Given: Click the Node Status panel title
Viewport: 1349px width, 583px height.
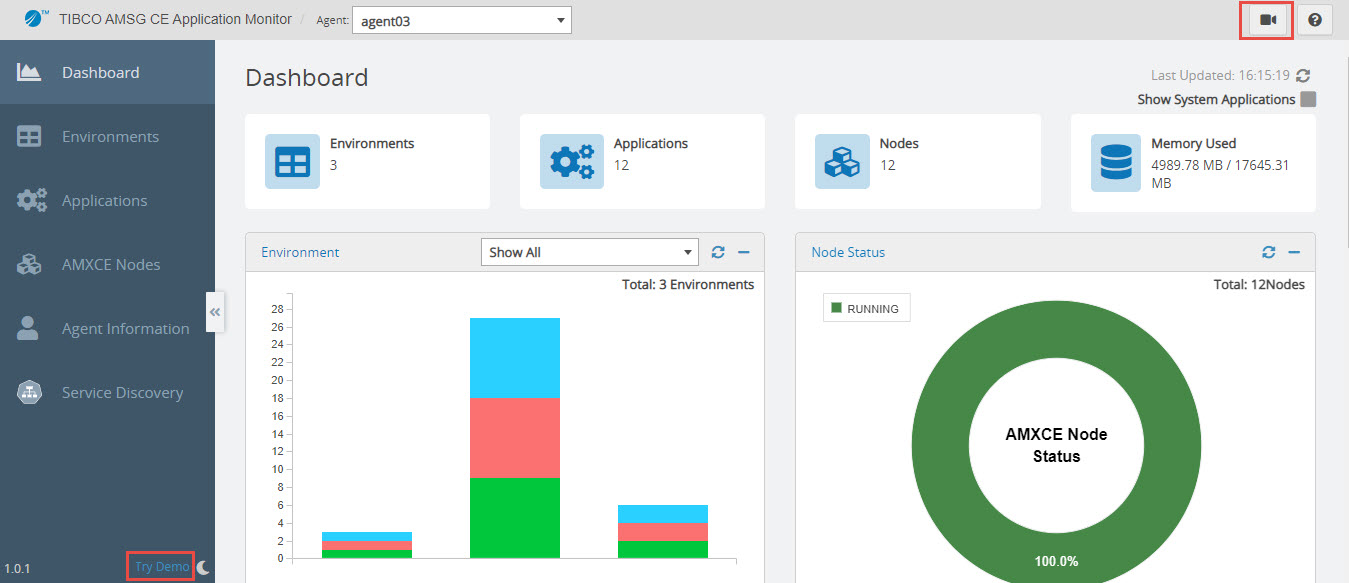Looking at the screenshot, I should (848, 252).
